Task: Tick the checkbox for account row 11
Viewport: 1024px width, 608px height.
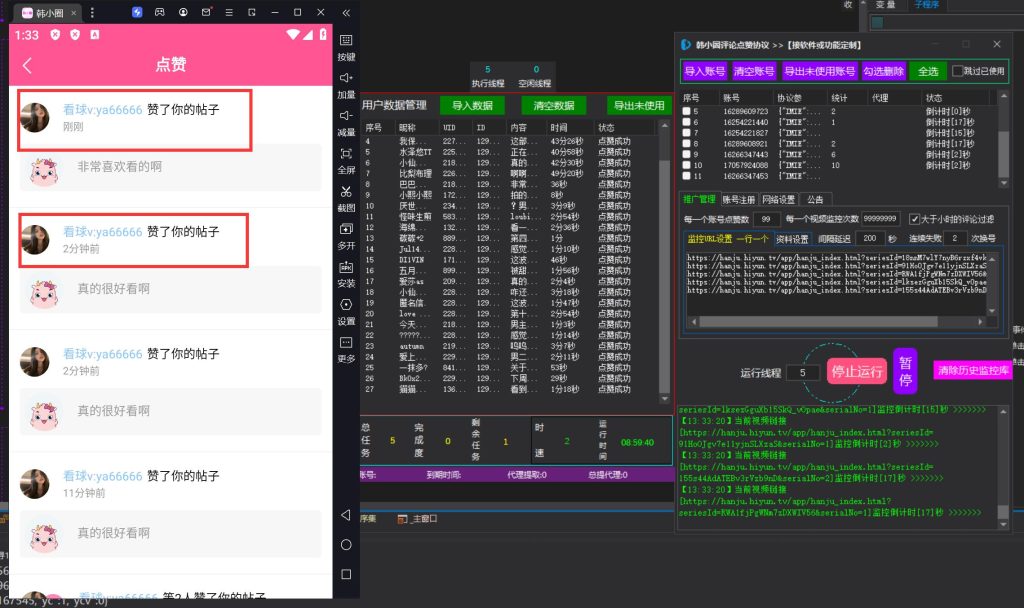Action: tap(686, 176)
